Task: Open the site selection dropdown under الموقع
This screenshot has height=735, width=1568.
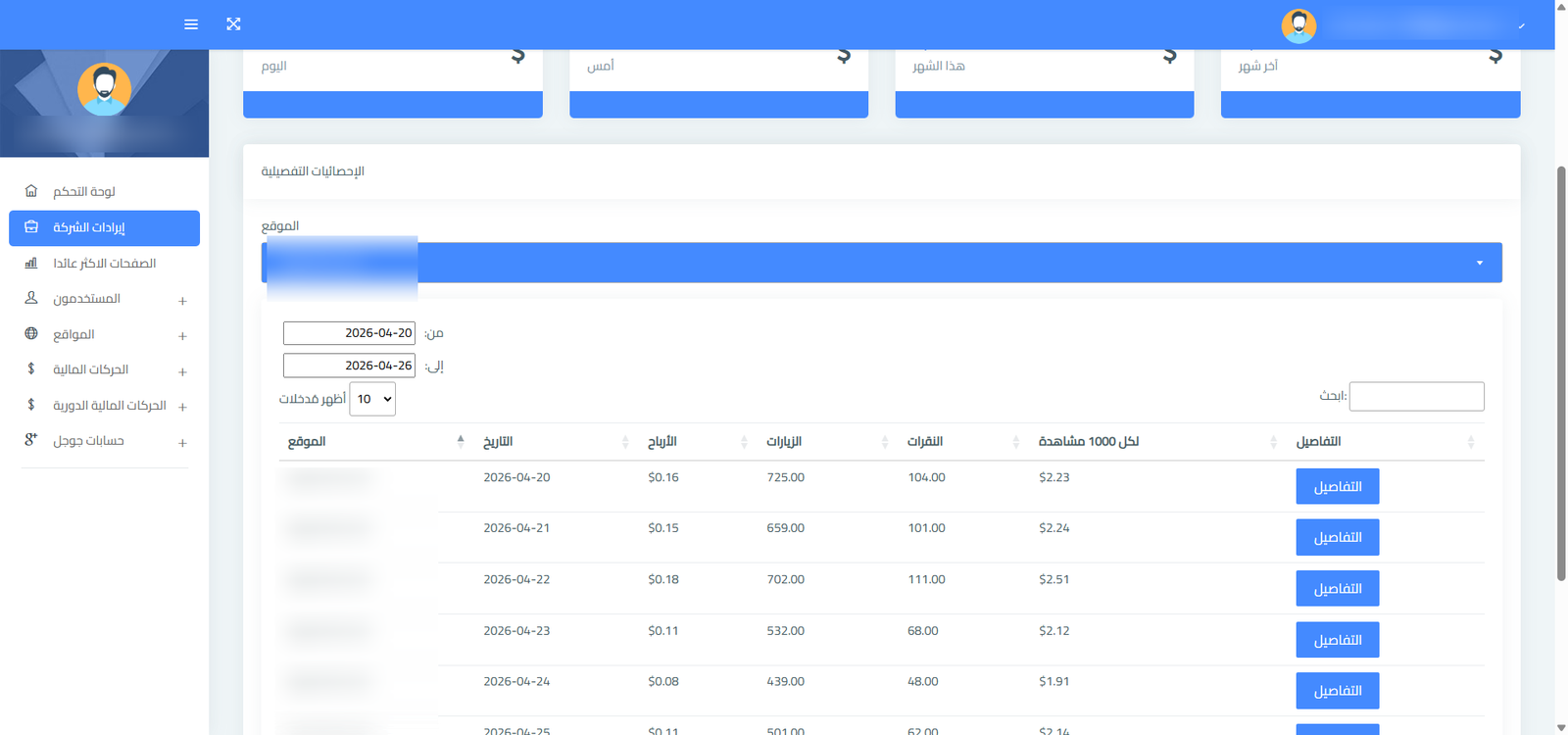Action: point(881,263)
